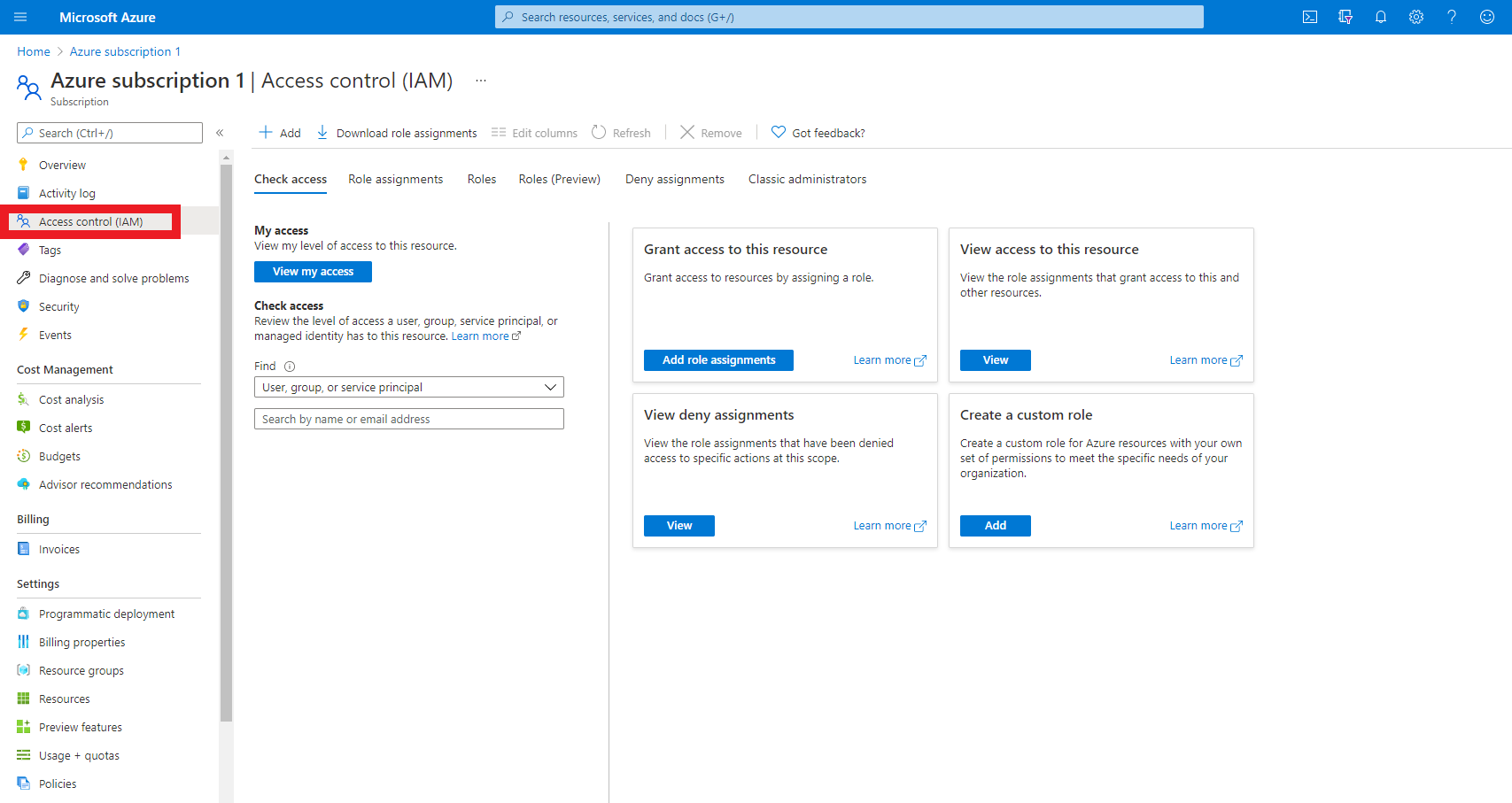Switch to the Deny assignments tab
This screenshot has height=803, width=1512.
point(675,180)
